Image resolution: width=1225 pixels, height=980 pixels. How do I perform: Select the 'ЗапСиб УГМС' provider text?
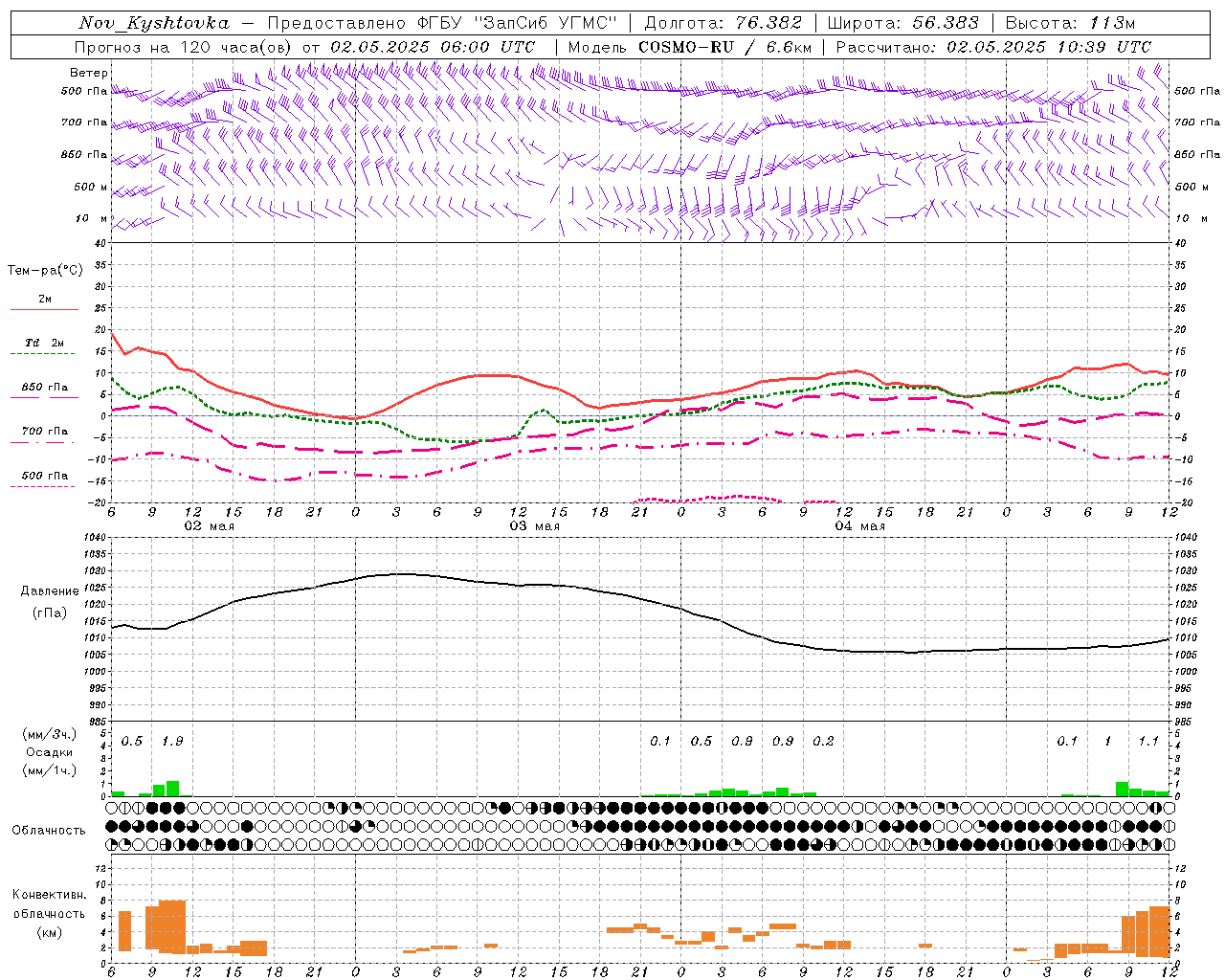pos(546,23)
